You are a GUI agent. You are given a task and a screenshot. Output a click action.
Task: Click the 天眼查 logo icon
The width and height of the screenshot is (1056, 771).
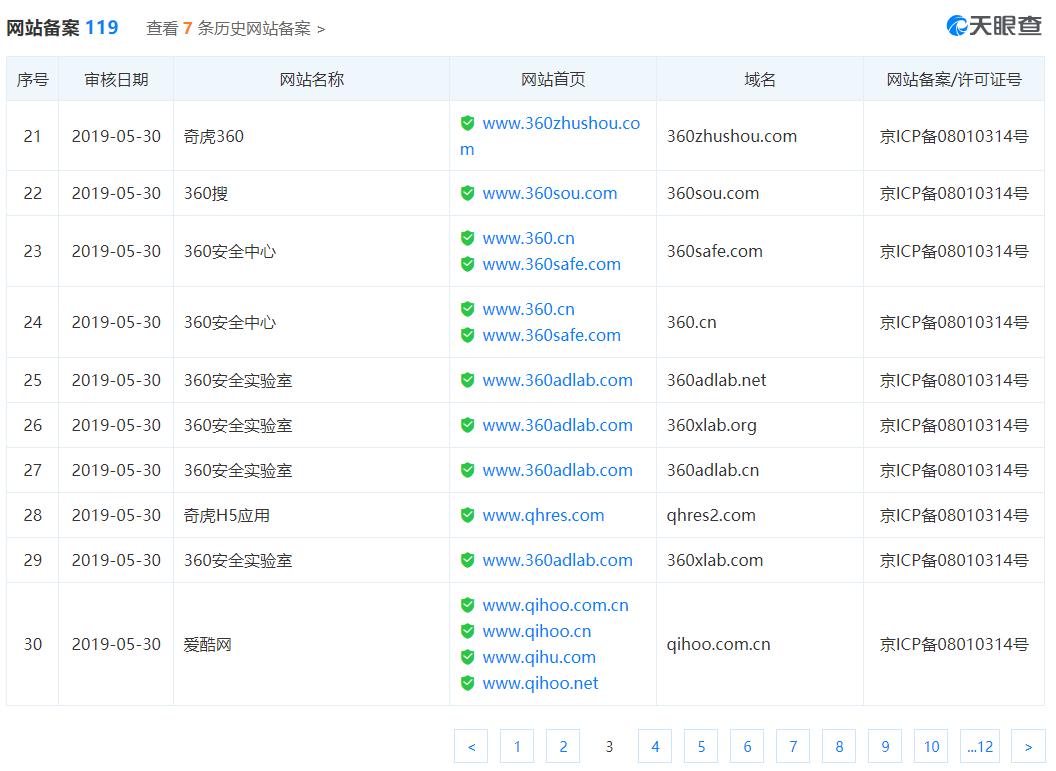[957, 24]
